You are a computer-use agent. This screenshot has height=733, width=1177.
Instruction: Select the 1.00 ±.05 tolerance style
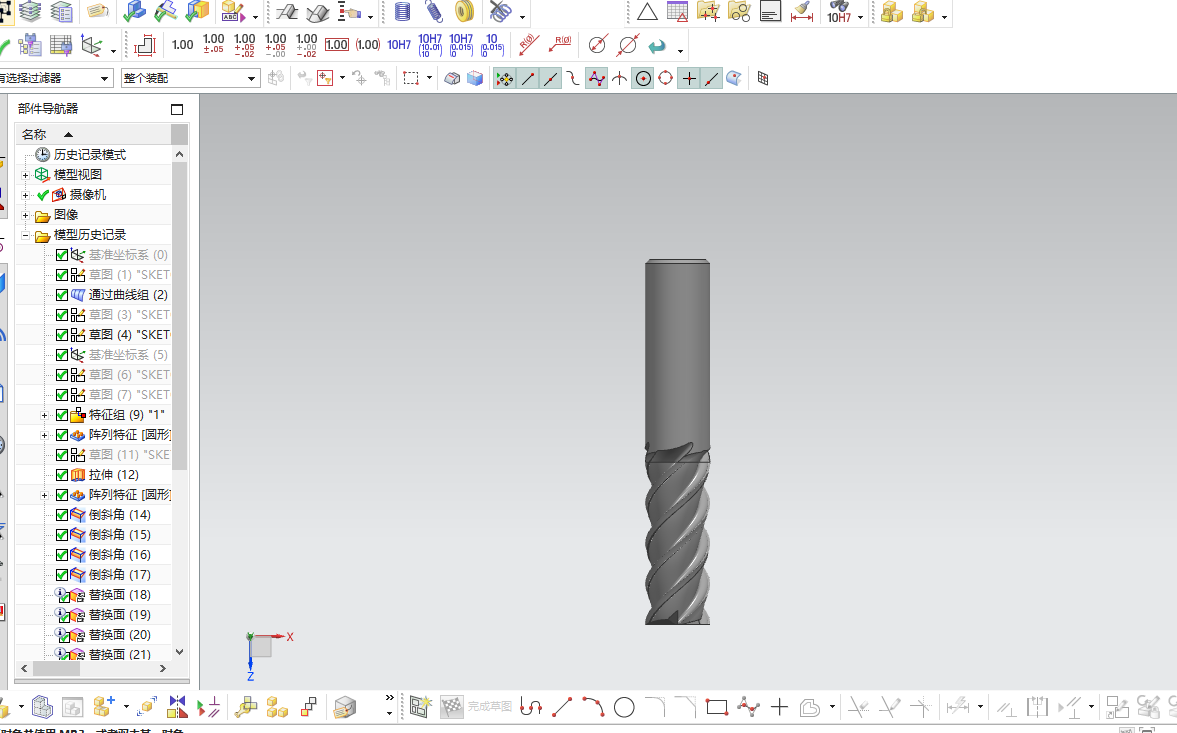(214, 44)
